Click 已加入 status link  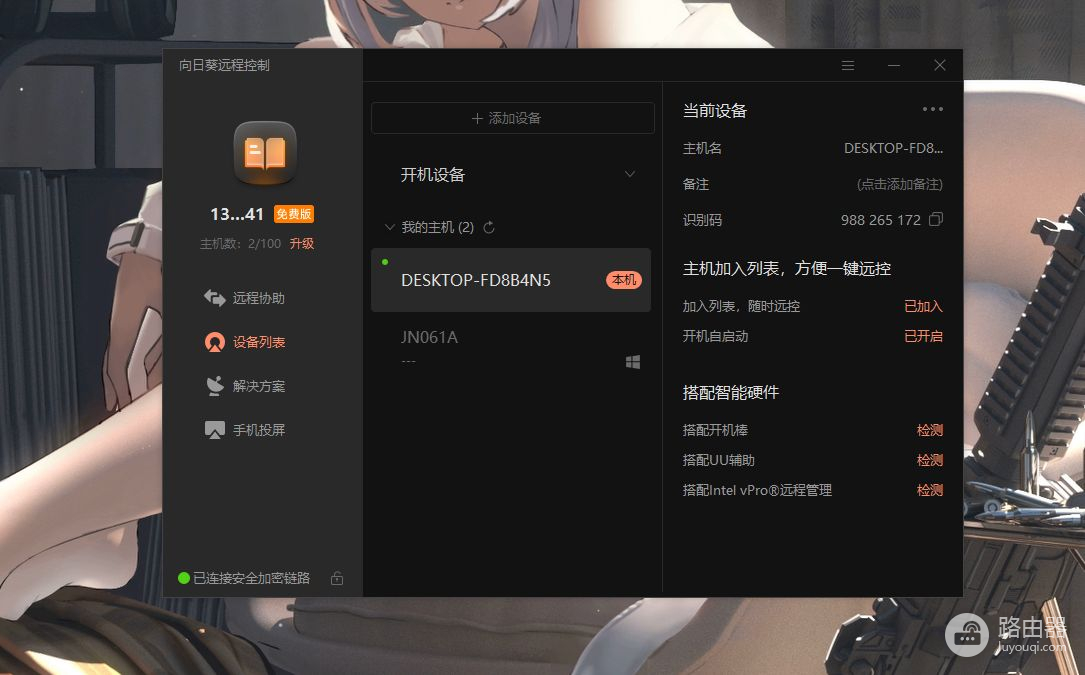tap(923, 306)
